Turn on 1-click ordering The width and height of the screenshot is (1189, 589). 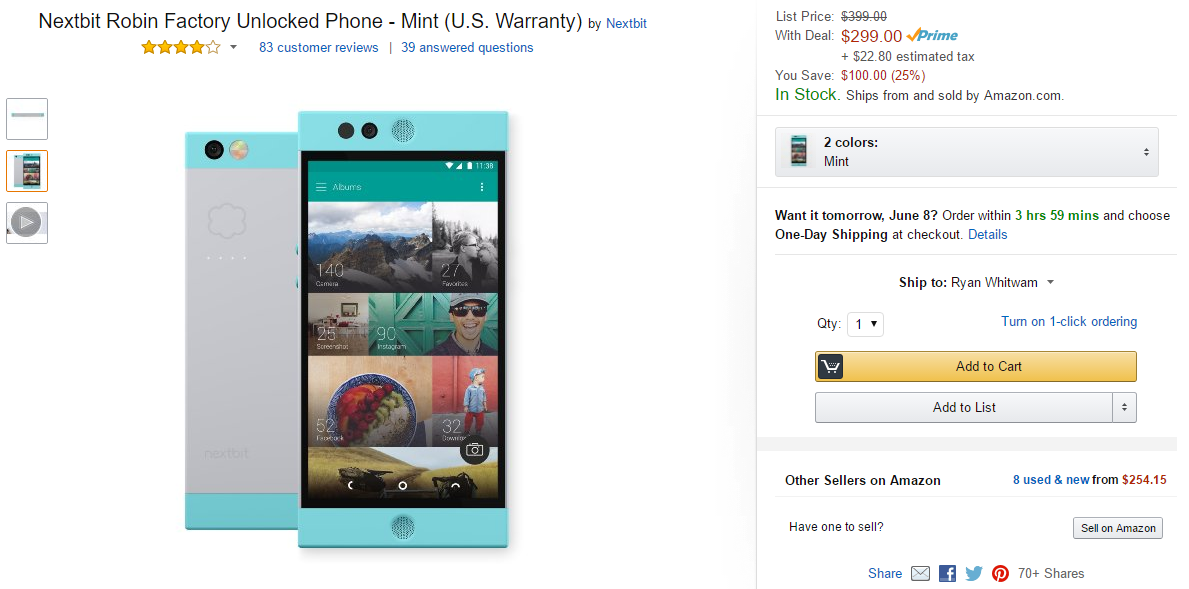(1069, 321)
